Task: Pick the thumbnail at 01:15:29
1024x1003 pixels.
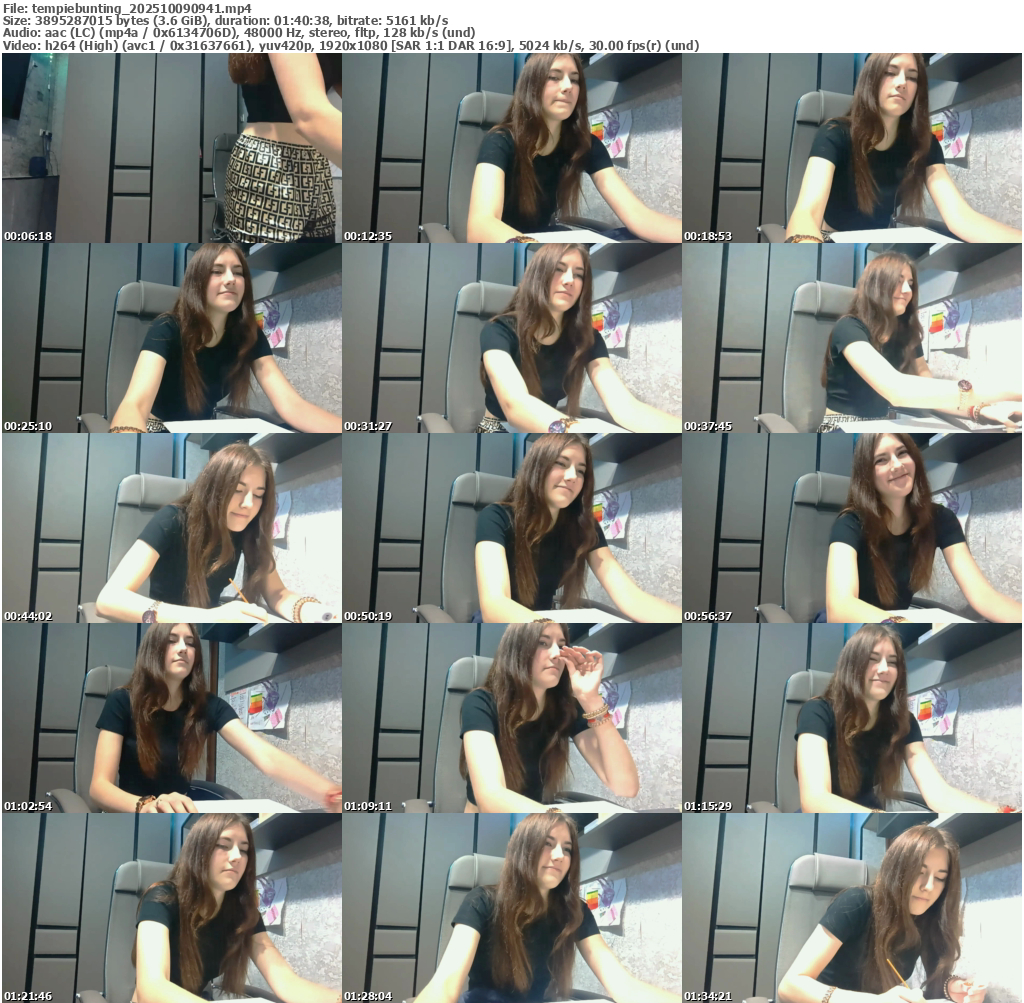Action: (852, 718)
